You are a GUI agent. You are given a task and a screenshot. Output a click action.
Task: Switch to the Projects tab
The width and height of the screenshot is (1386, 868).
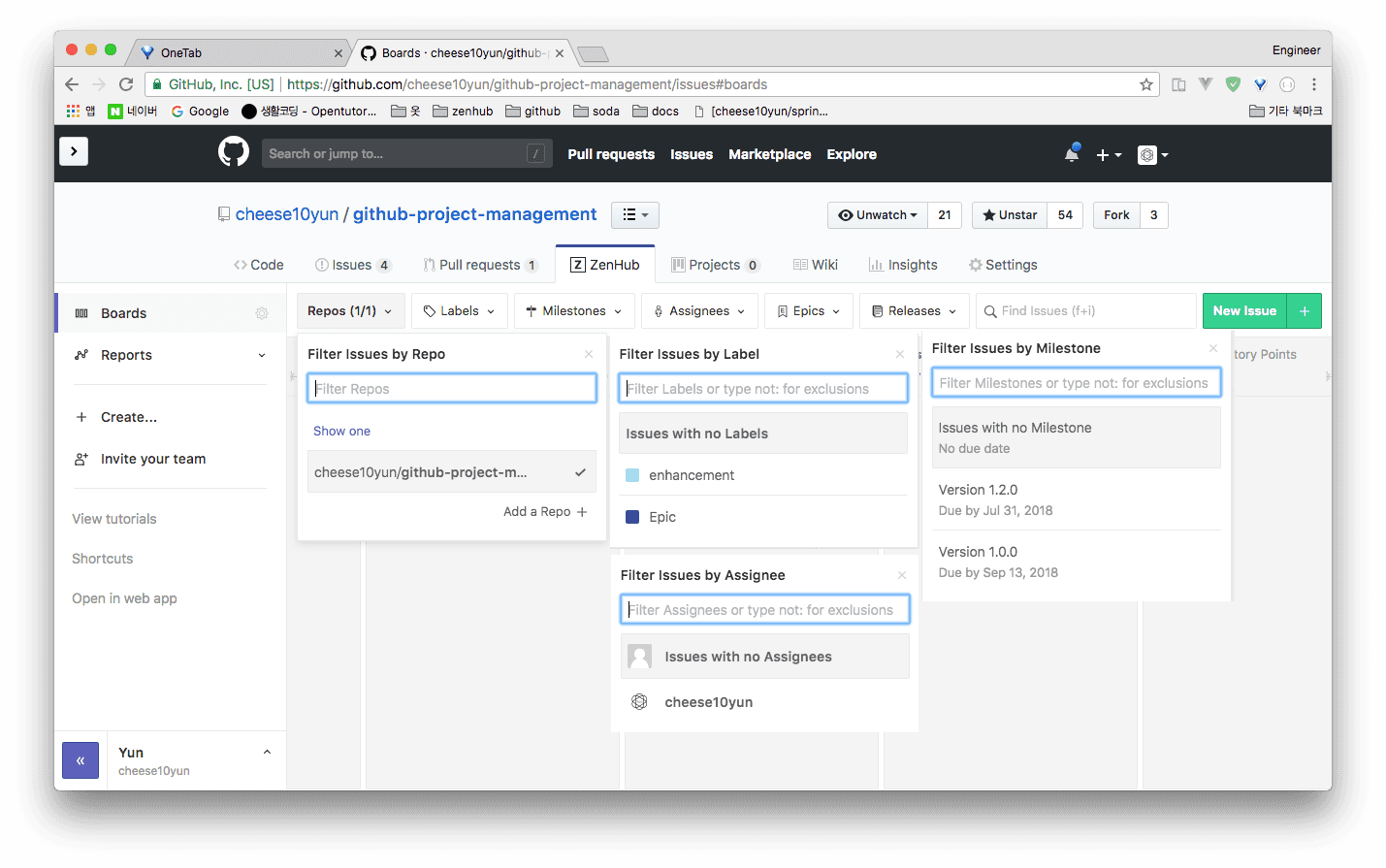[x=716, y=265]
